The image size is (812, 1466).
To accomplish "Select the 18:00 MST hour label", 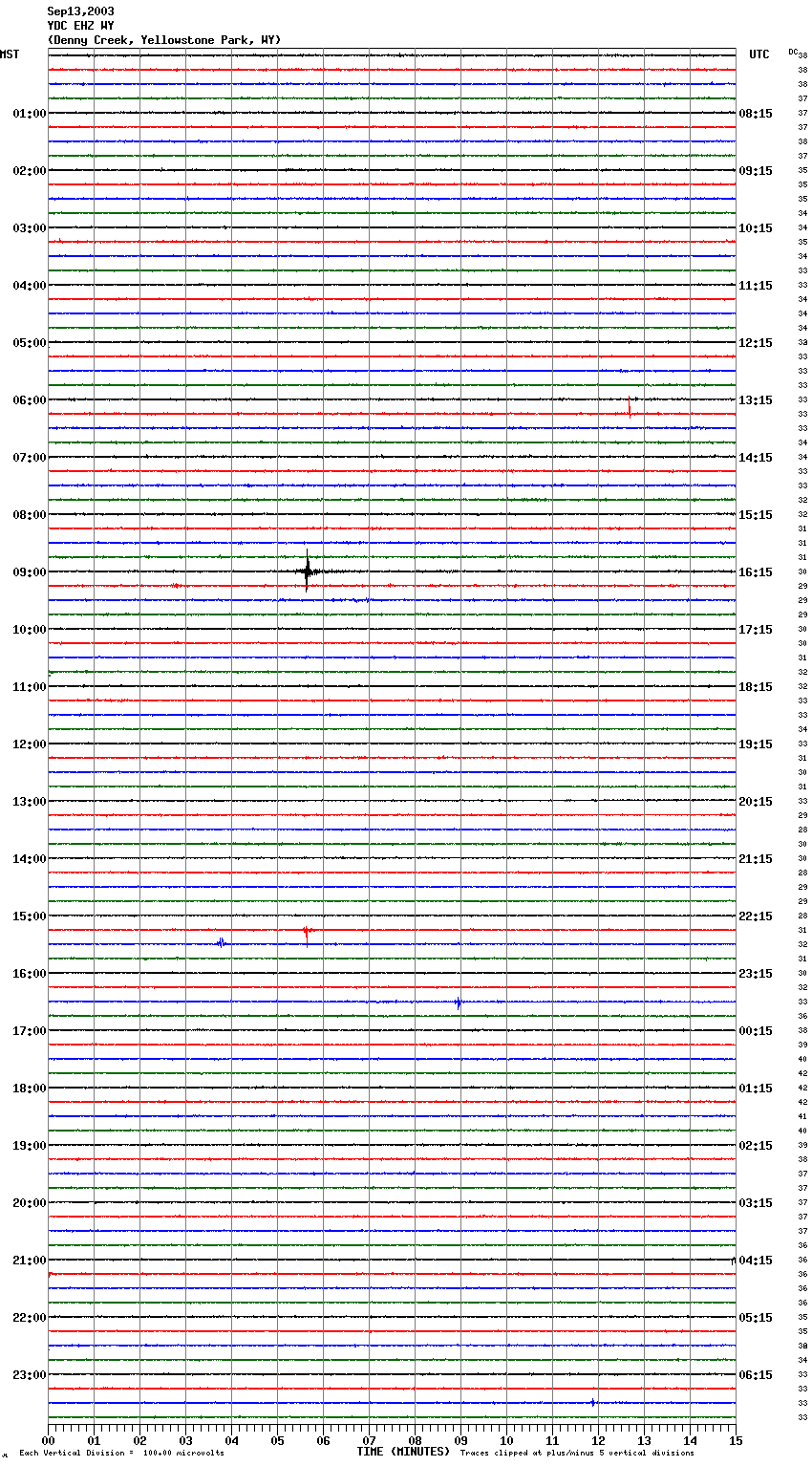I will [29, 1089].
